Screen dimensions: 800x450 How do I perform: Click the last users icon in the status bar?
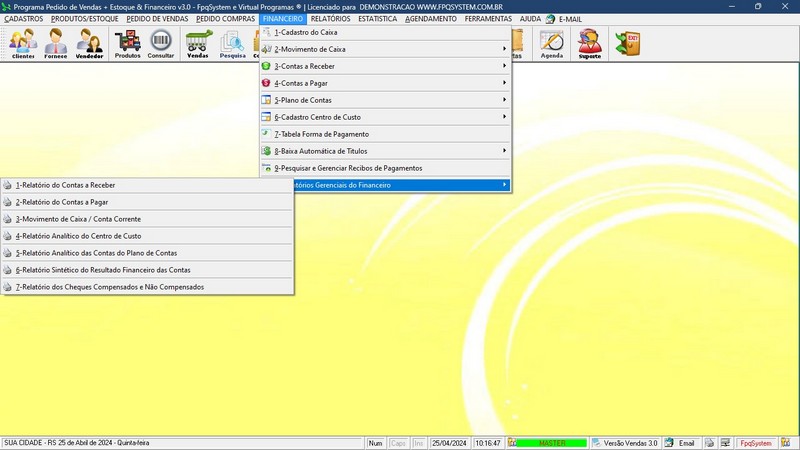coord(786,443)
